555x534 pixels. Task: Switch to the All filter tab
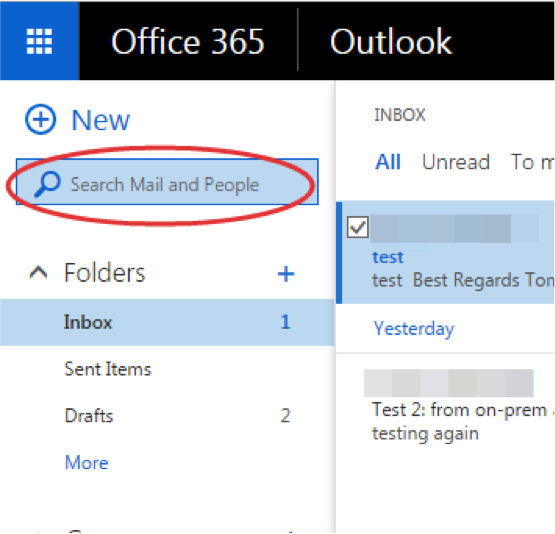[x=388, y=162]
